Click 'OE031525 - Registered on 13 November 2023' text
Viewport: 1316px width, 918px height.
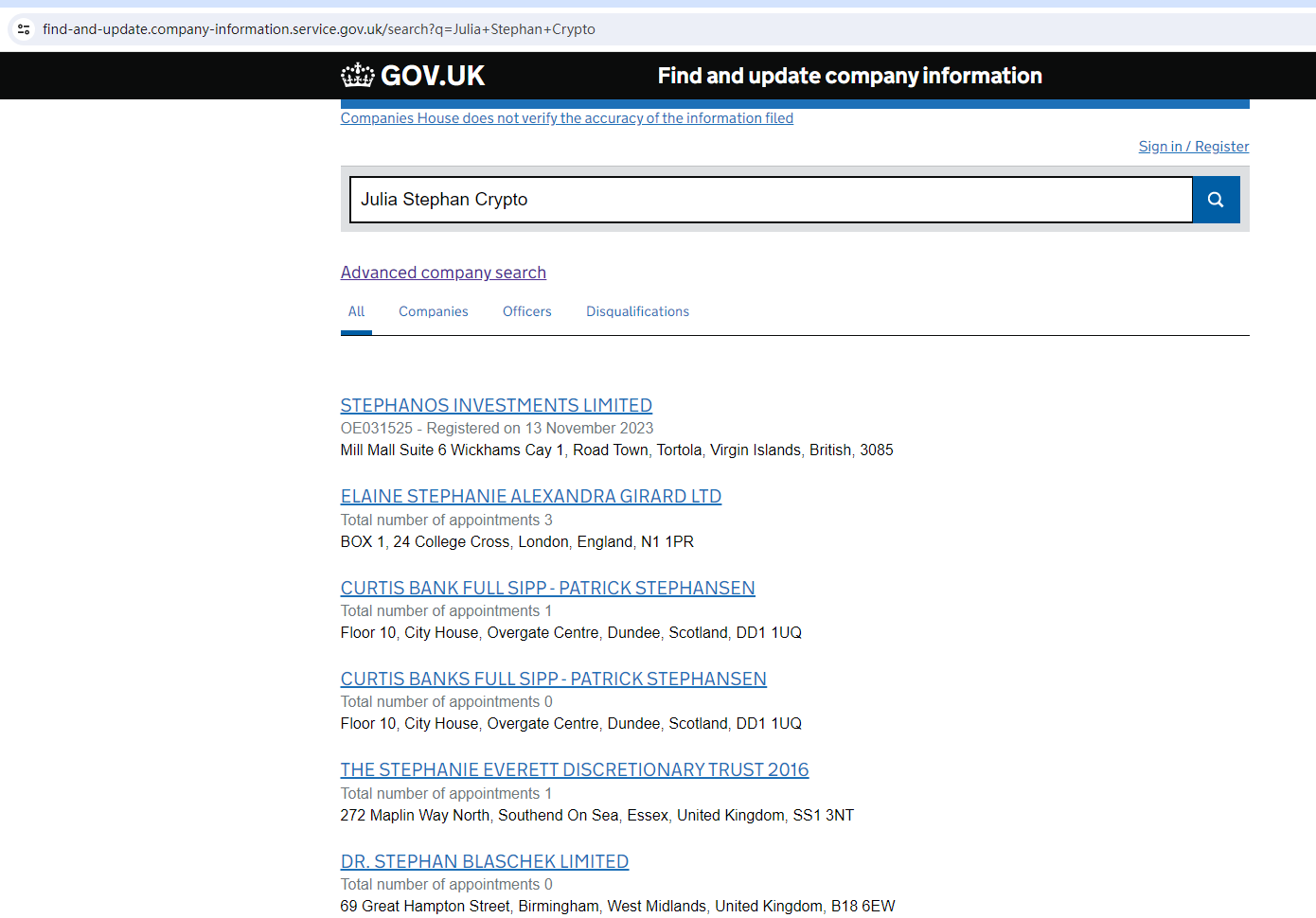click(x=497, y=429)
